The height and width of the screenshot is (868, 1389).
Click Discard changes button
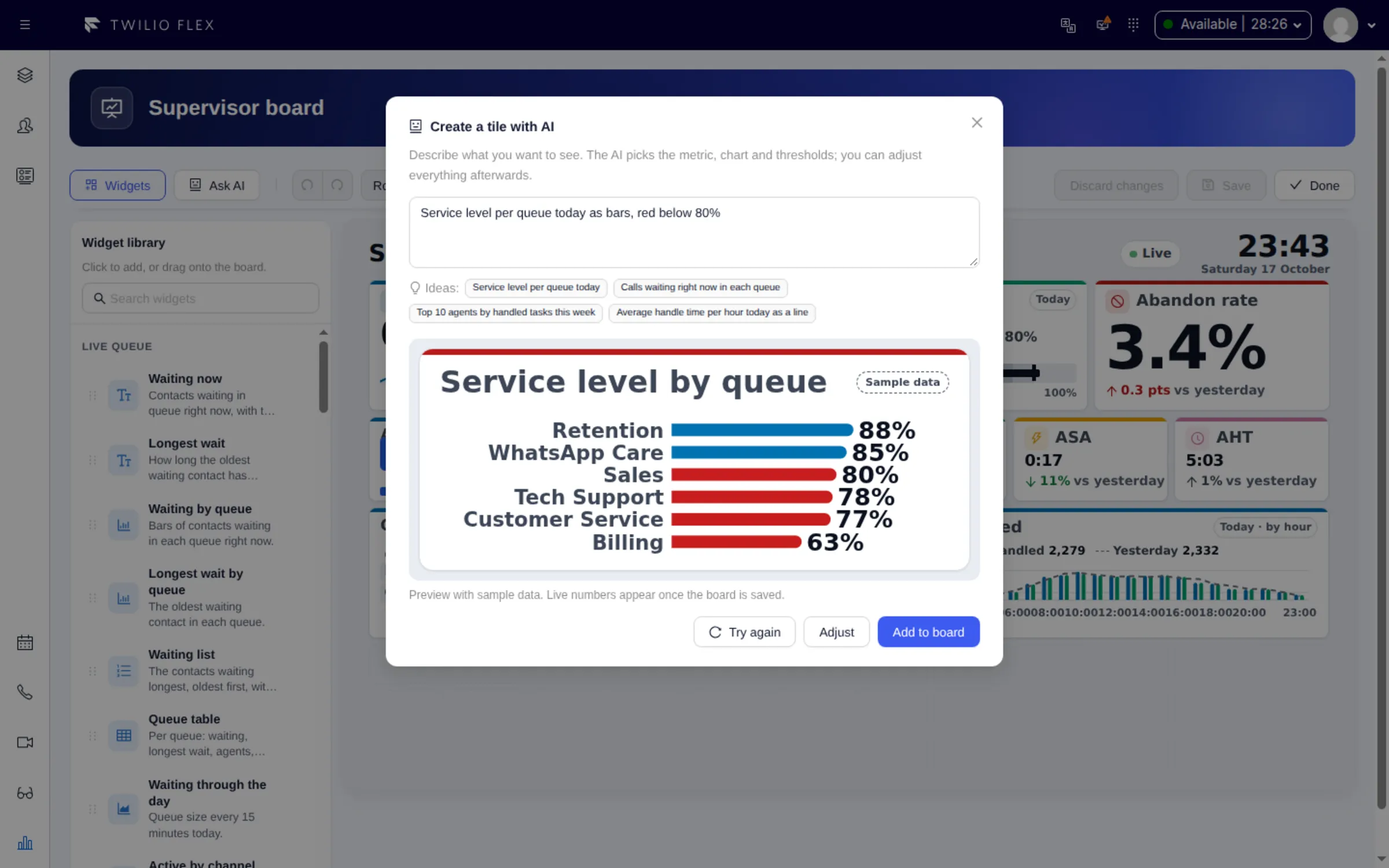(x=1116, y=185)
